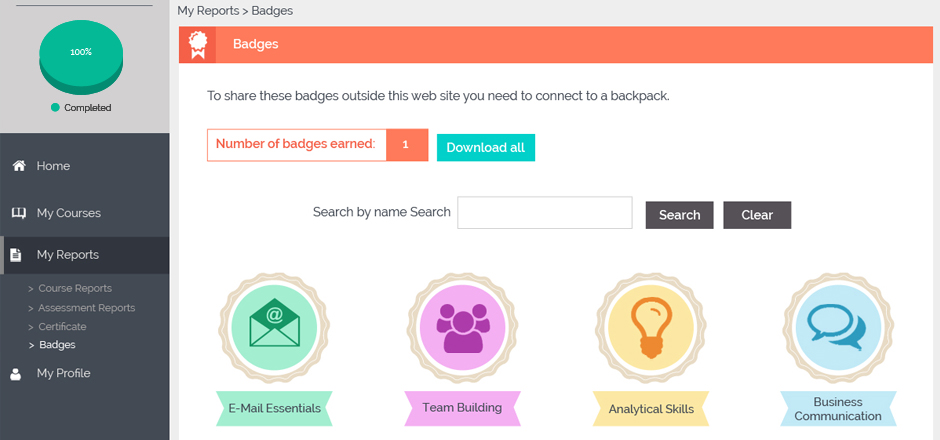Open Course Reports submenu item
This screenshot has height=440, width=940.
point(75,288)
